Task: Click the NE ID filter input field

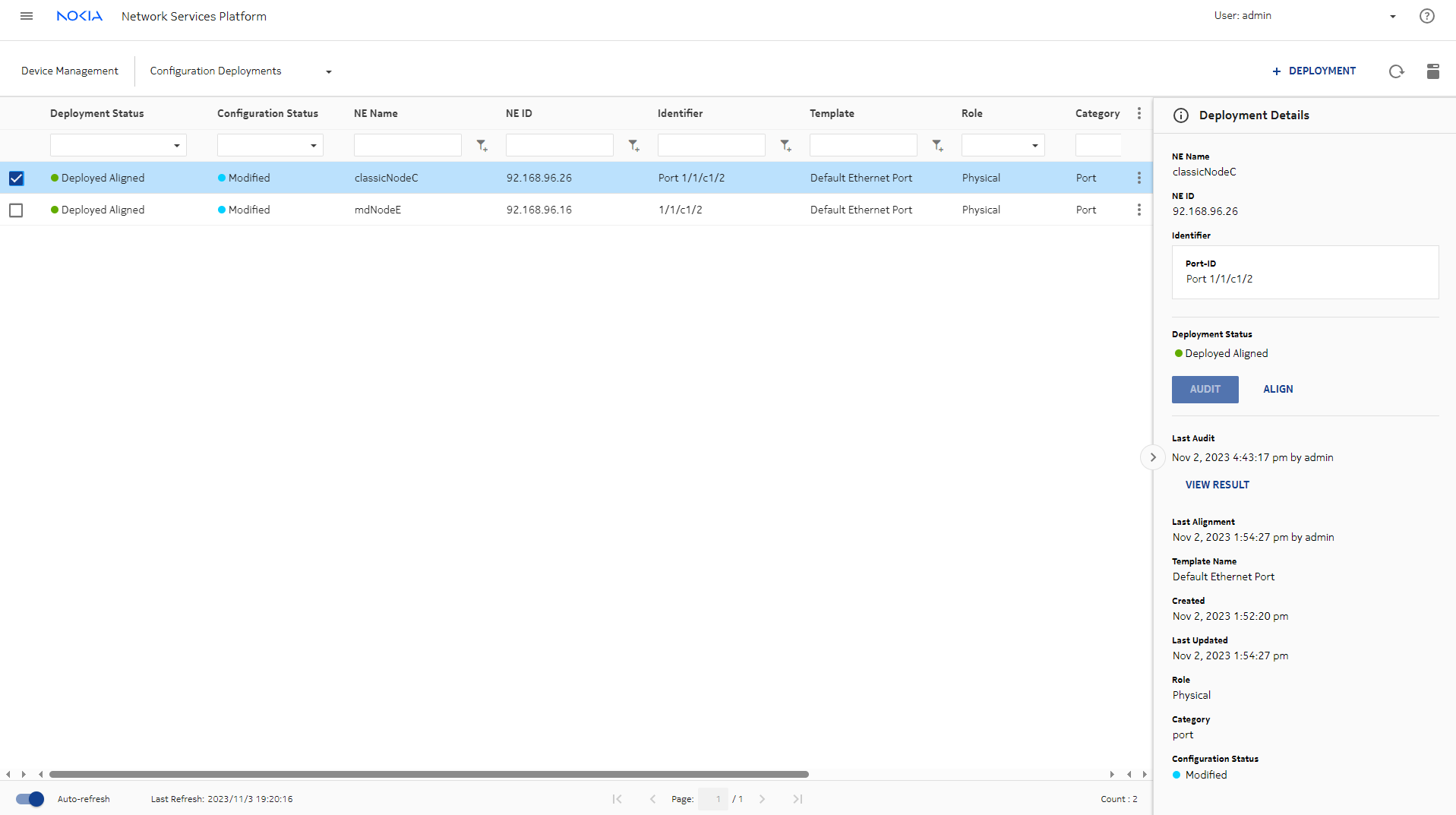Action: (559, 145)
